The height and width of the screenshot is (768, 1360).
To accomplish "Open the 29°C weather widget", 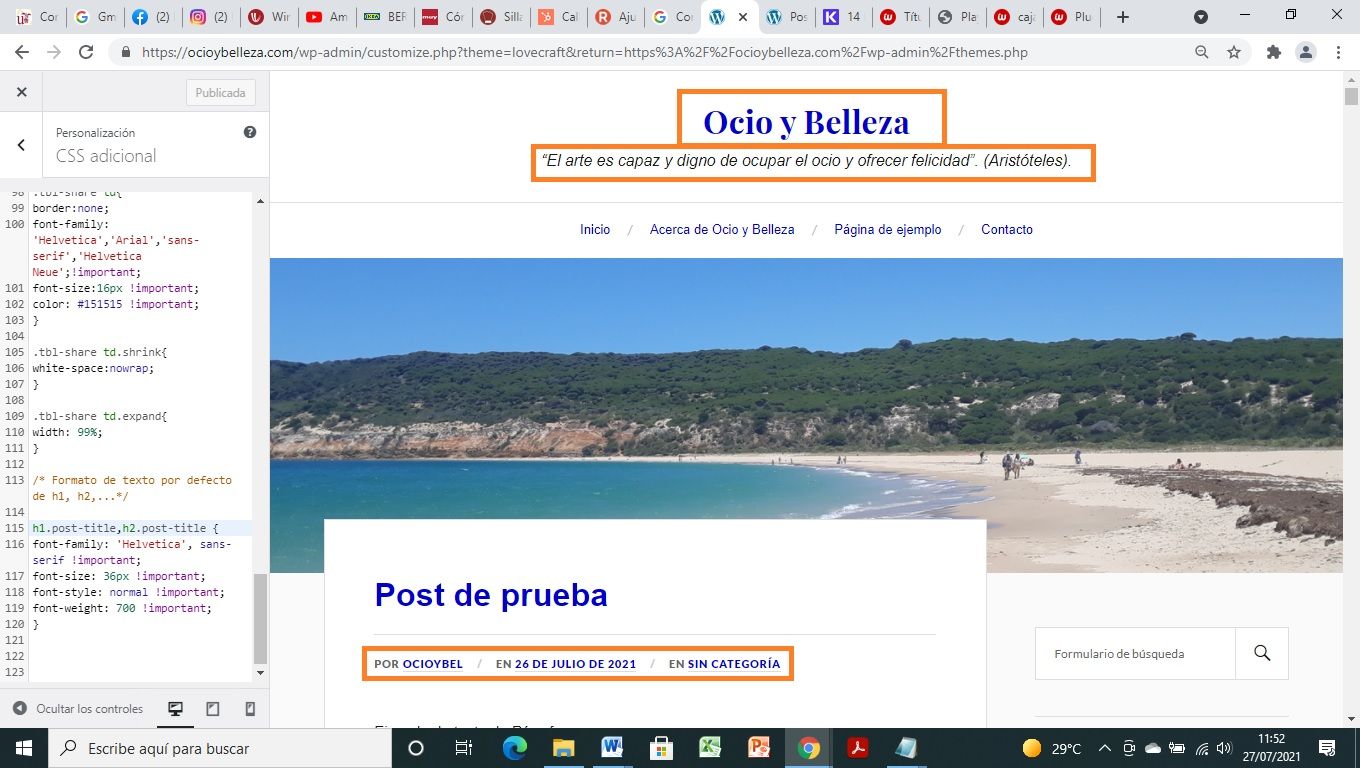I will (1051, 748).
